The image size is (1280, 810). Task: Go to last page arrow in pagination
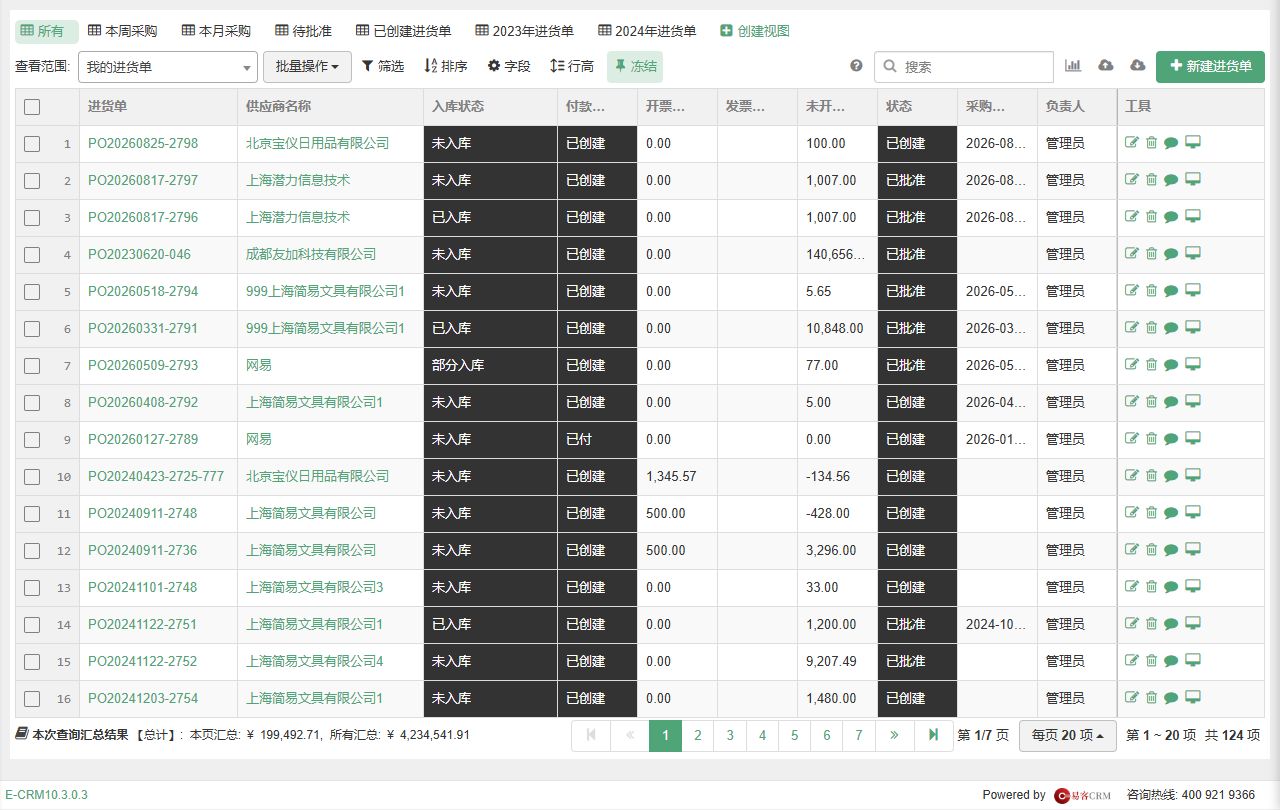point(933,735)
